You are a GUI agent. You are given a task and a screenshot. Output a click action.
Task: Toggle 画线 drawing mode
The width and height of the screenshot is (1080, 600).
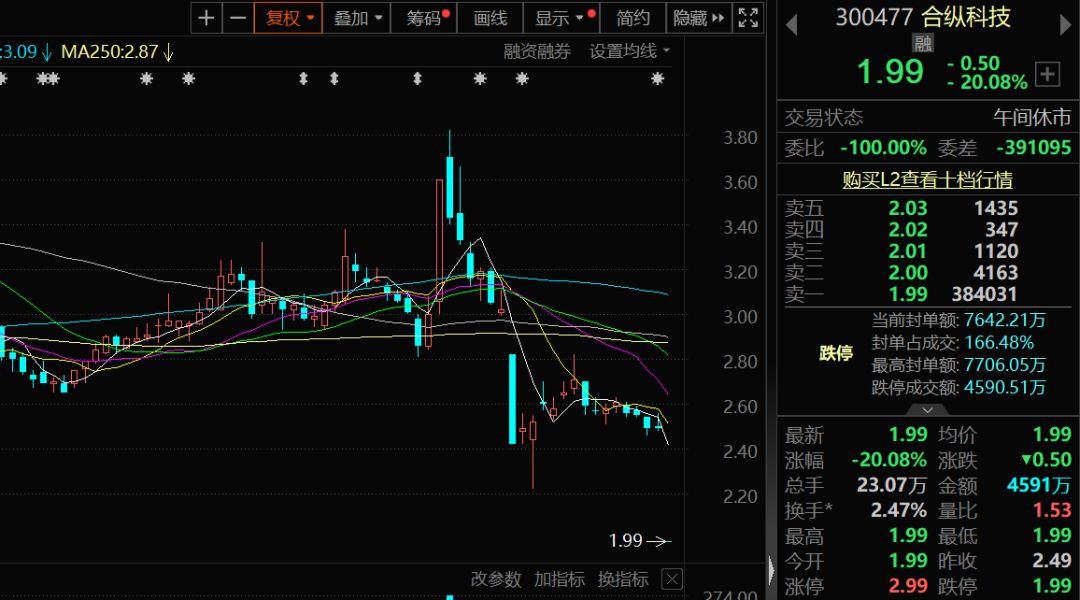(490, 18)
